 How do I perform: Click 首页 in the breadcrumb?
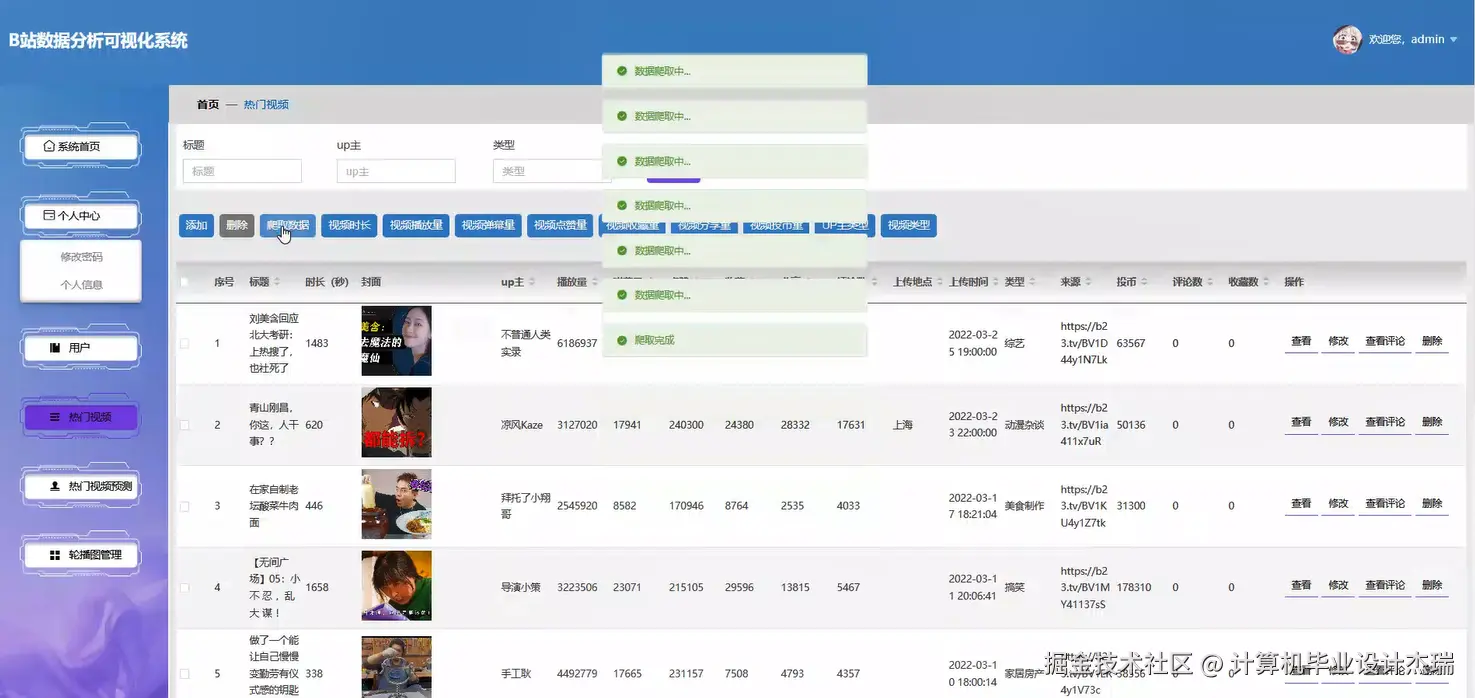click(208, 104)
